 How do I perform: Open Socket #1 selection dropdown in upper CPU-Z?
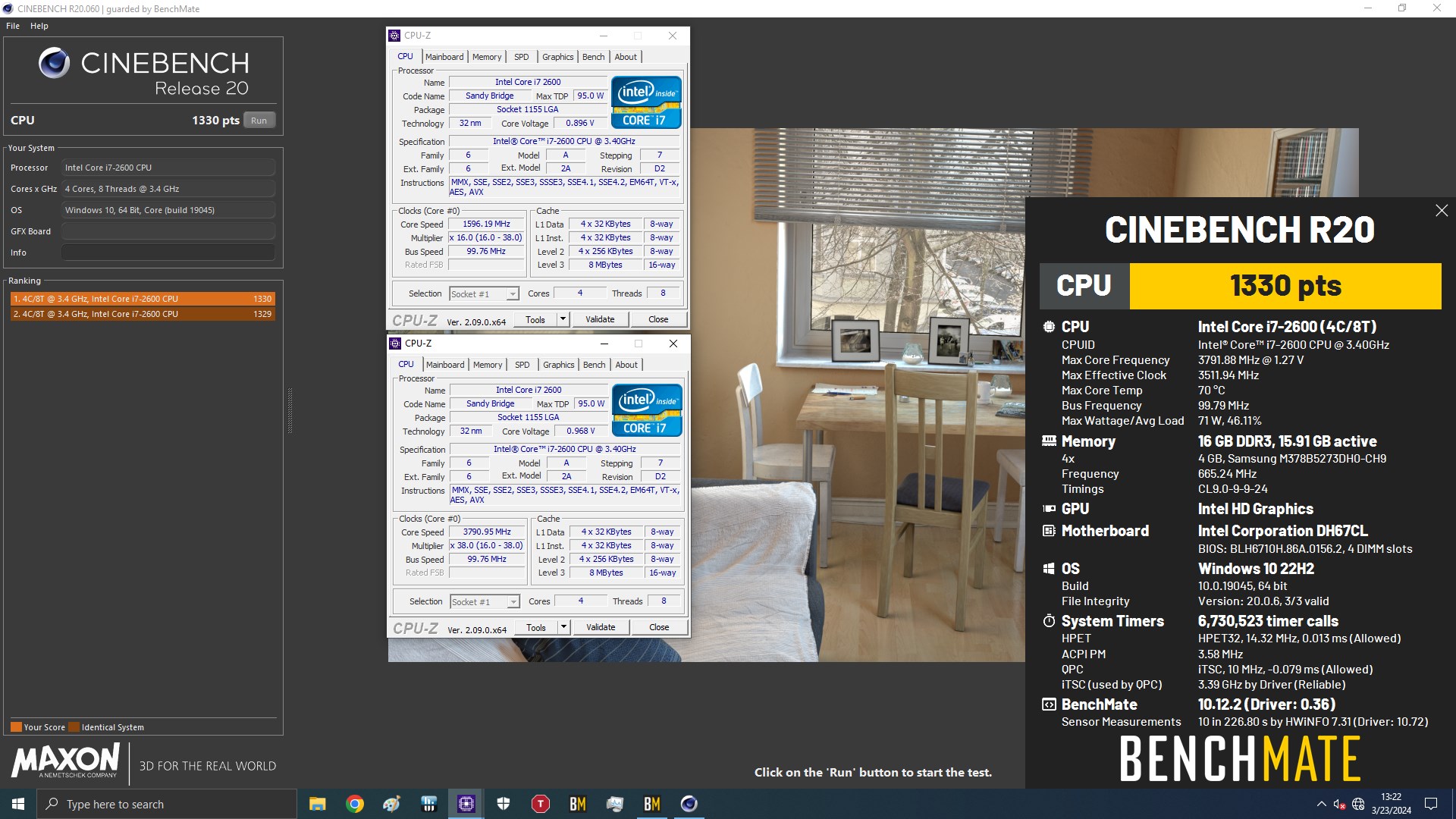coord(484,294)
